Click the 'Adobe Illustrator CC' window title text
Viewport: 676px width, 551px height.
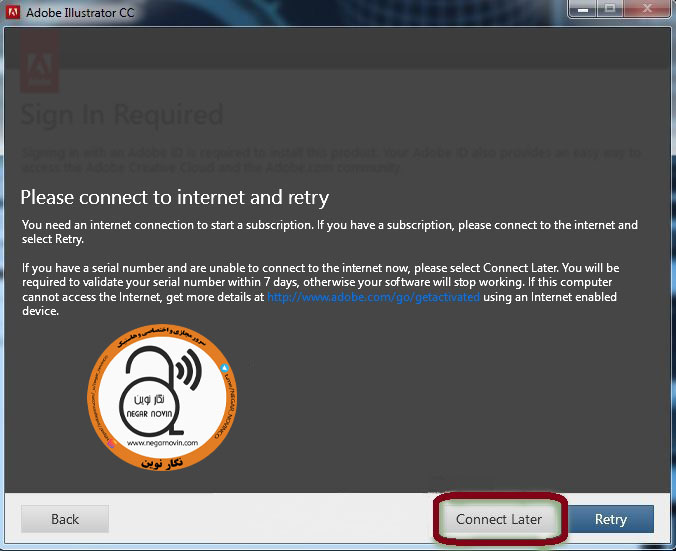[80, 13]
